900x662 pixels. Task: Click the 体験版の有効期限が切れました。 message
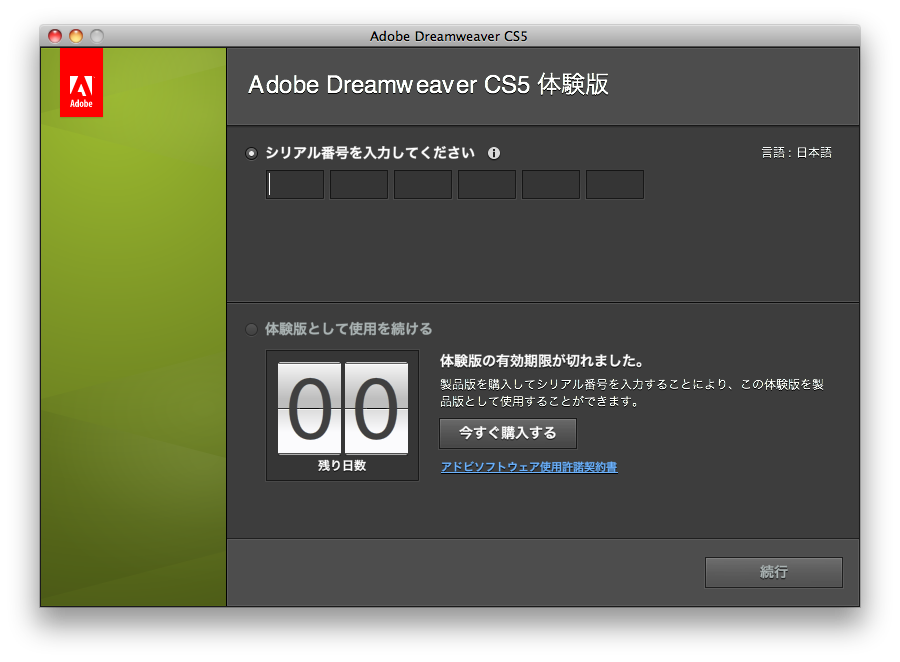542,361
